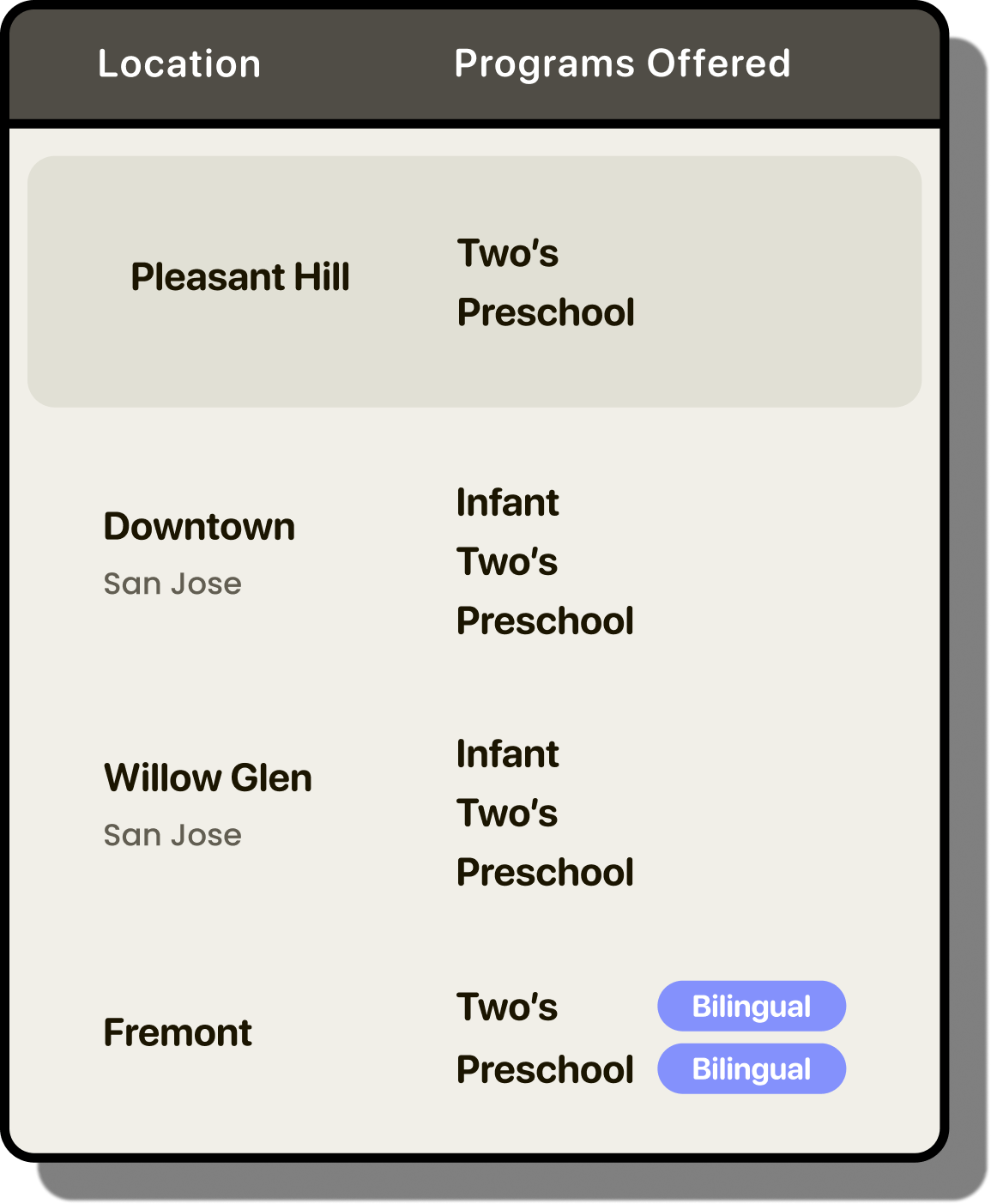This screenshot has width=991, height=1204.
Task: Open Two's program for Downtown
Action: [x=507, y=561]
